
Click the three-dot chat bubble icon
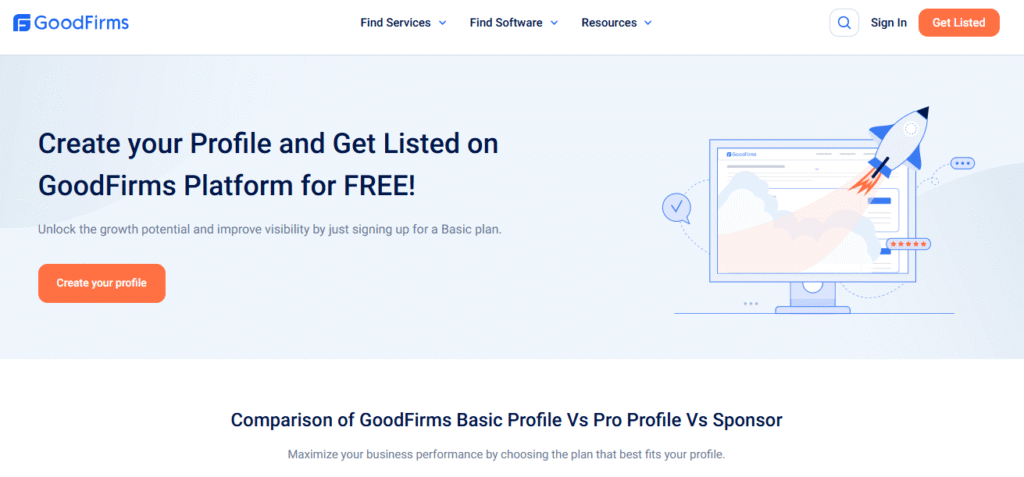tap(962, 163)
